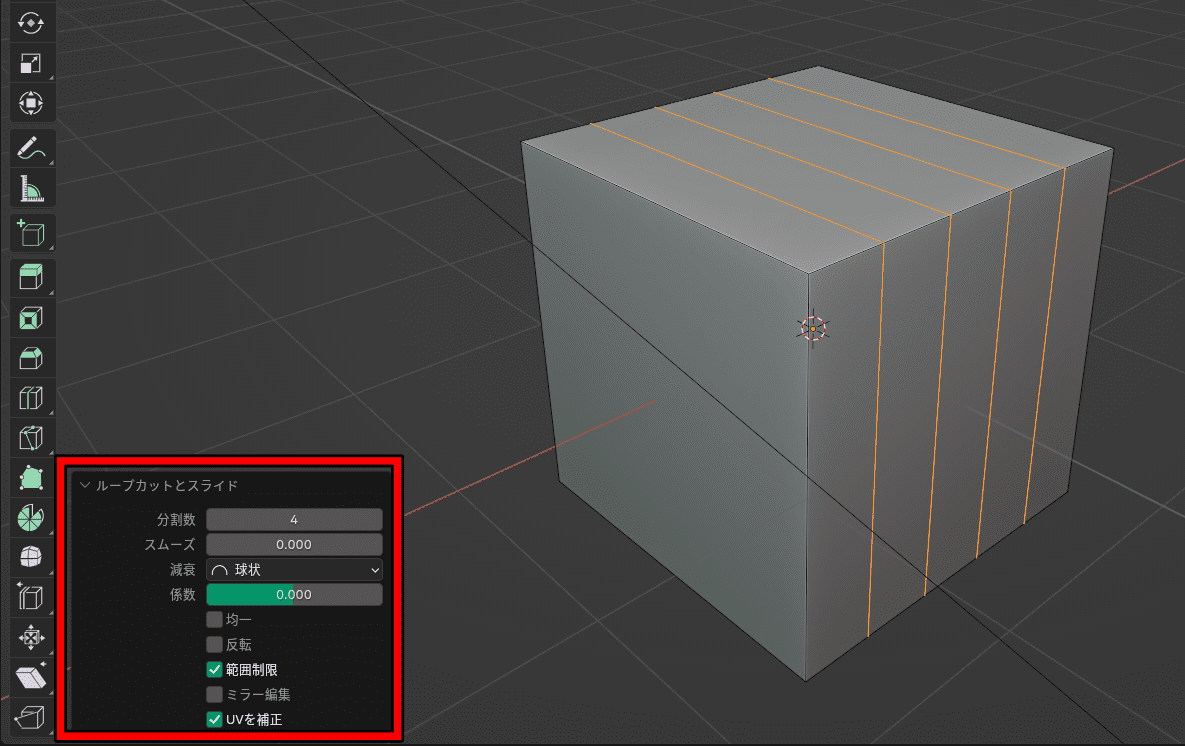Viewport: 1185px width, 746px height.
Task: Pick the Poly Build tool
Action: click(31, 478)
